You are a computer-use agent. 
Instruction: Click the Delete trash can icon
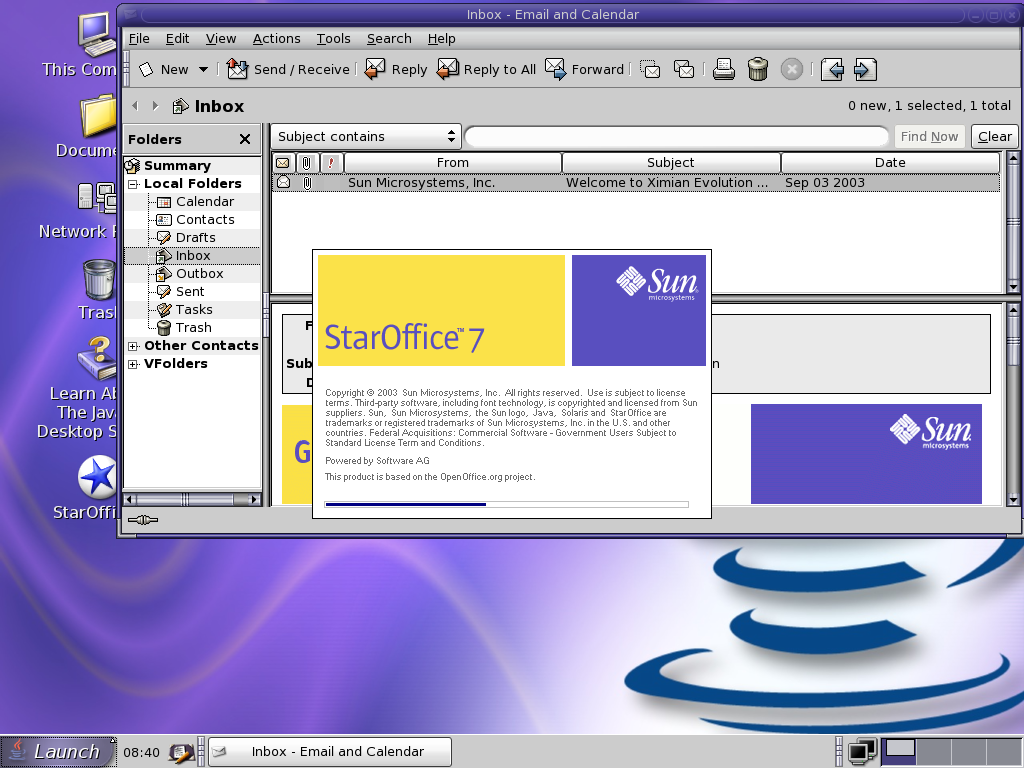tap(758, 69)
